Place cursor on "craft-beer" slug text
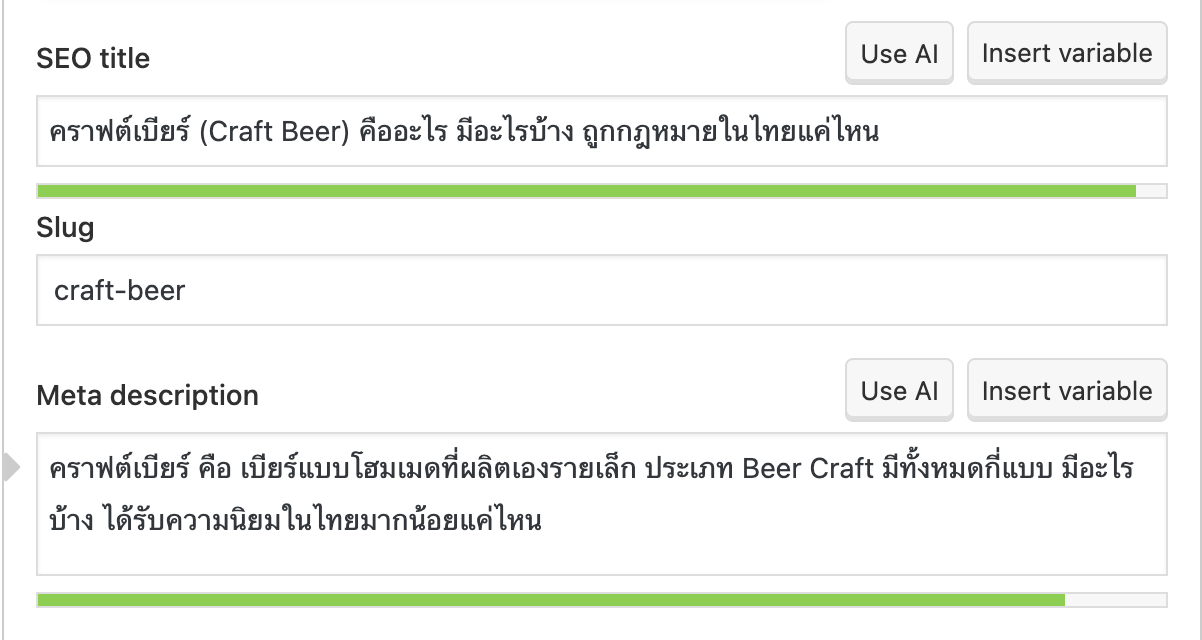 click(x=120, y=290)
